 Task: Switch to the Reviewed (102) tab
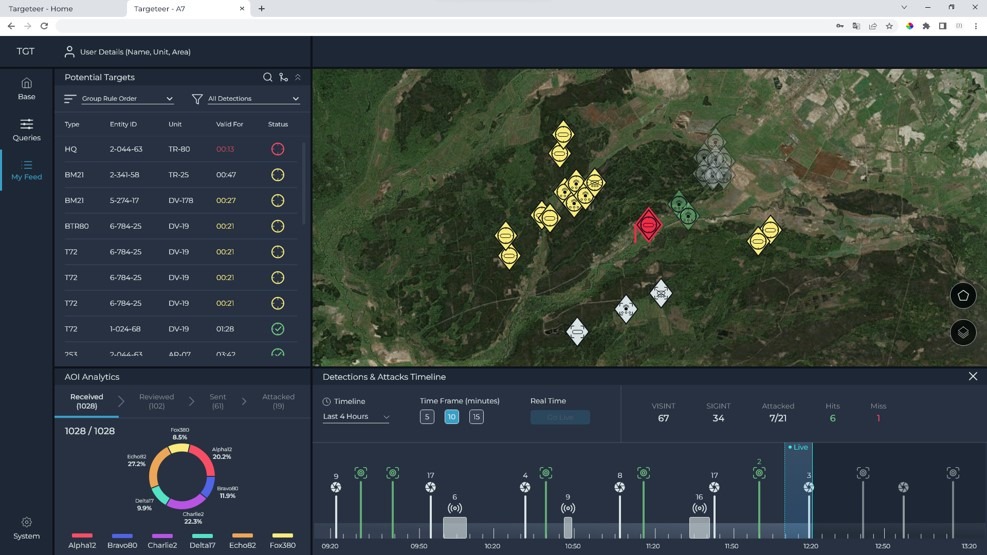pos(156,402)
